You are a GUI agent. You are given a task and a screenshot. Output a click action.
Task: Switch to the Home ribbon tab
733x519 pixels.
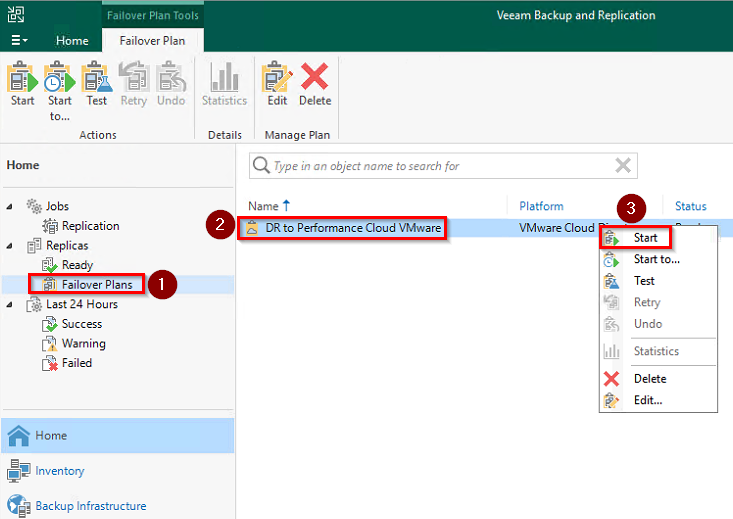(x=72, y=41)
